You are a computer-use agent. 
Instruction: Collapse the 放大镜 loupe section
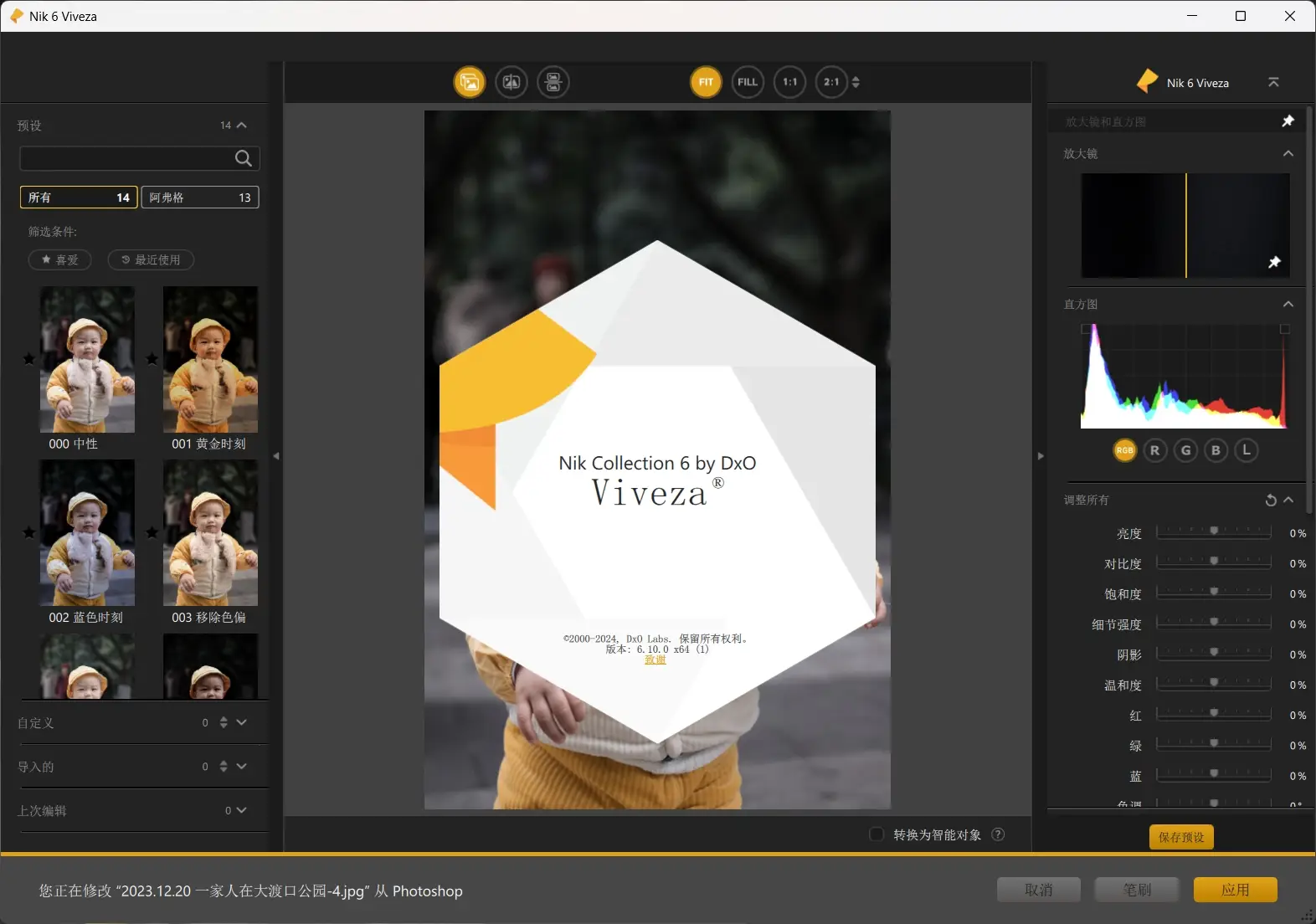1288,153
